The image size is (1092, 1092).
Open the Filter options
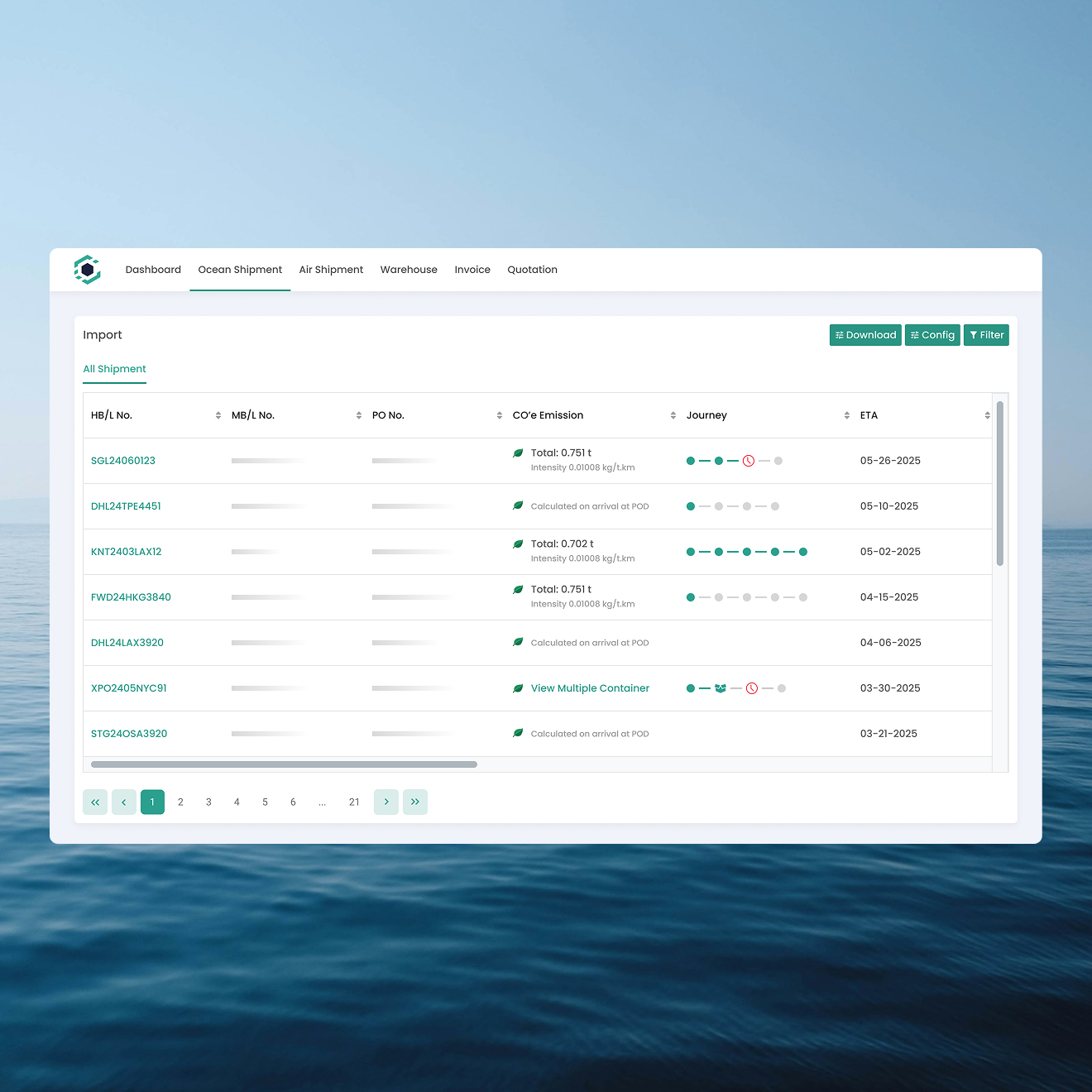(986, 335)
